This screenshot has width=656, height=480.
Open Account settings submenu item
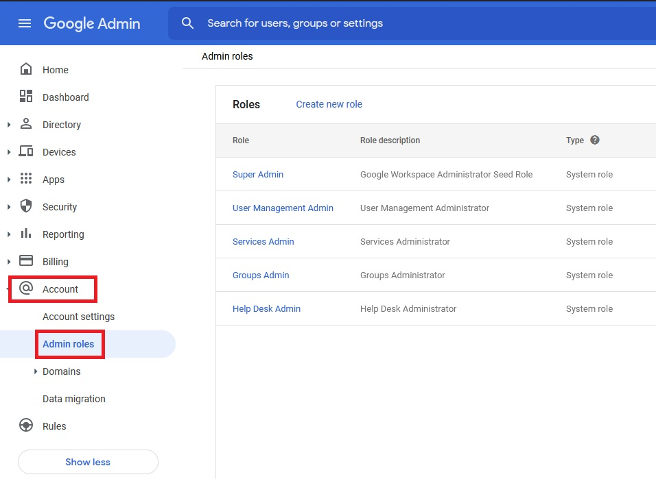coord(78,317)
